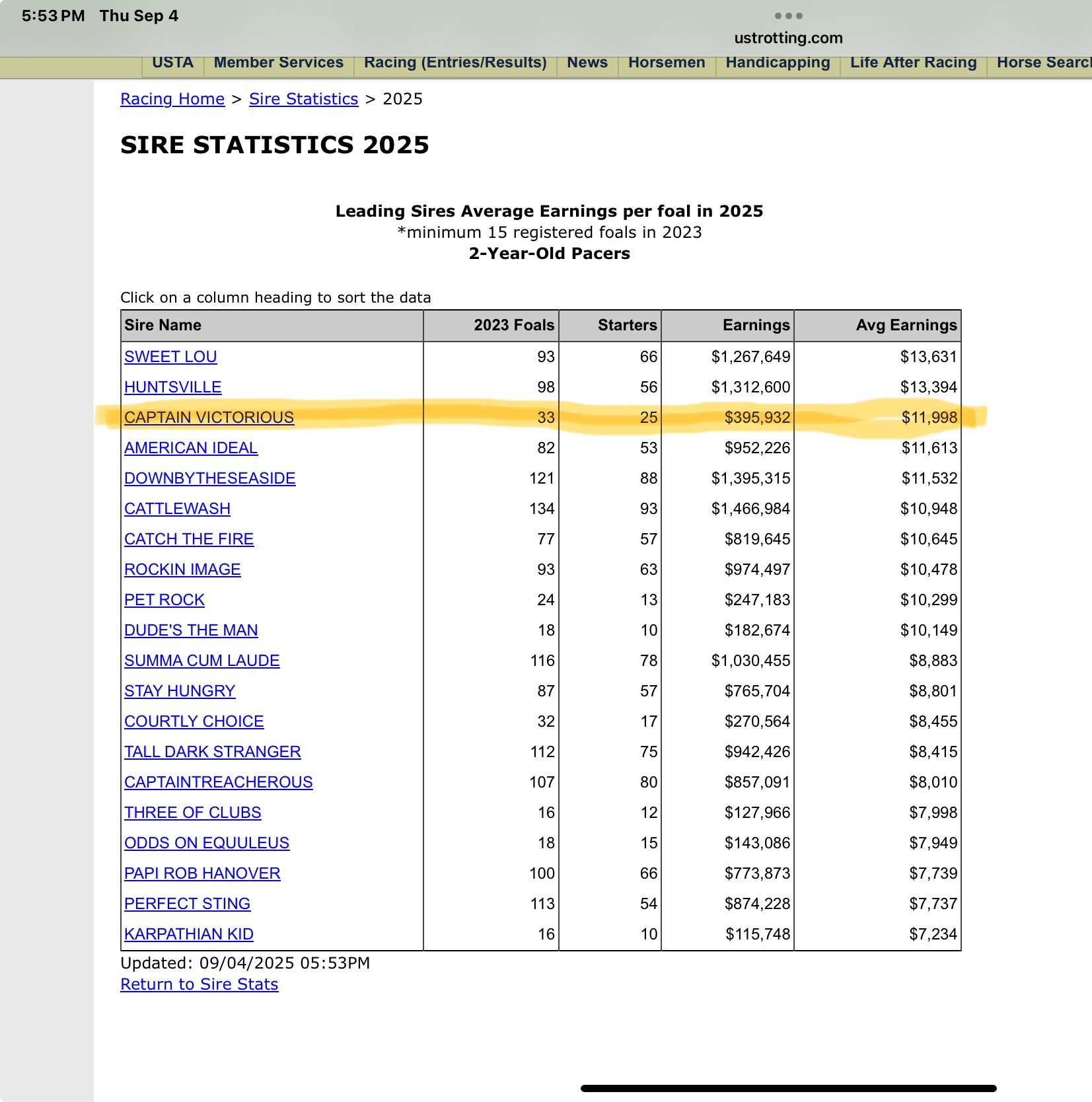Open Racing (Entries/Results) menu
The width and height of the screenshot is (1092, 1102).
(x=455, y=63)
